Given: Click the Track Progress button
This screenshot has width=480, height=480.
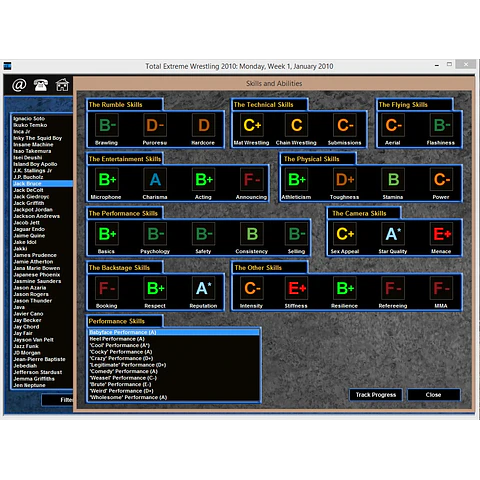Looking at the screenshot, I should [x=376, y=395].
